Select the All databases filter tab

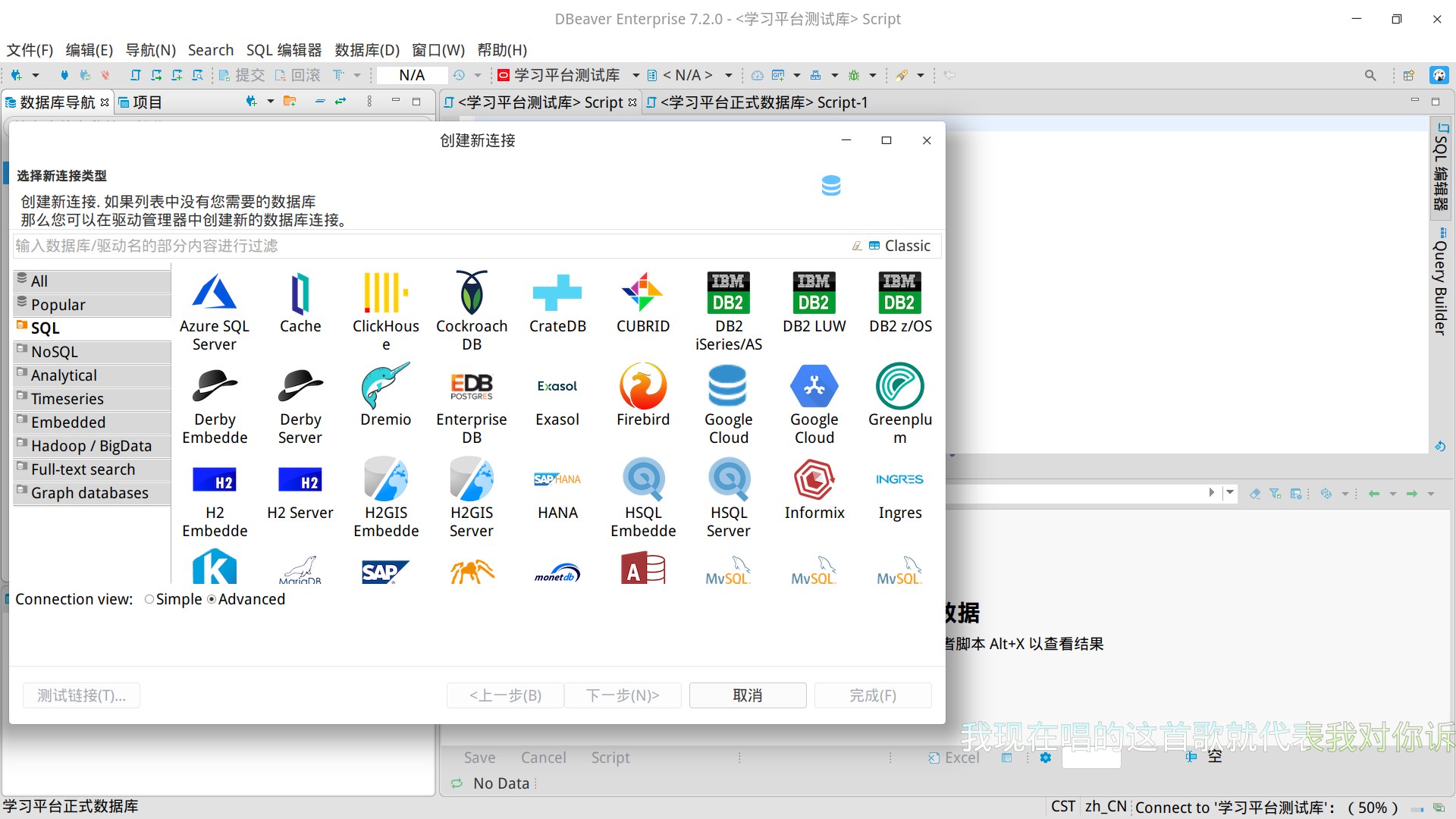pos(37,280)
